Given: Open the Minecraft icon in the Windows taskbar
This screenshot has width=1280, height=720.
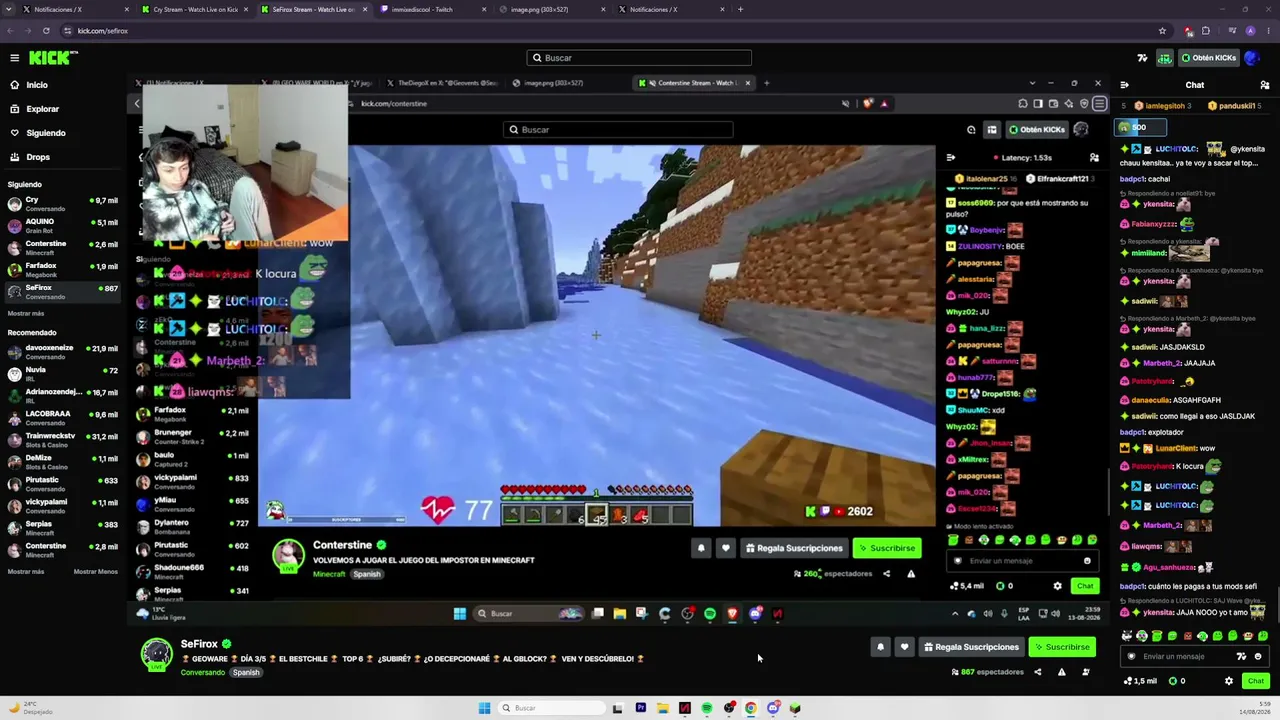Looking at the screenshot, I should [x=795, y=708].
